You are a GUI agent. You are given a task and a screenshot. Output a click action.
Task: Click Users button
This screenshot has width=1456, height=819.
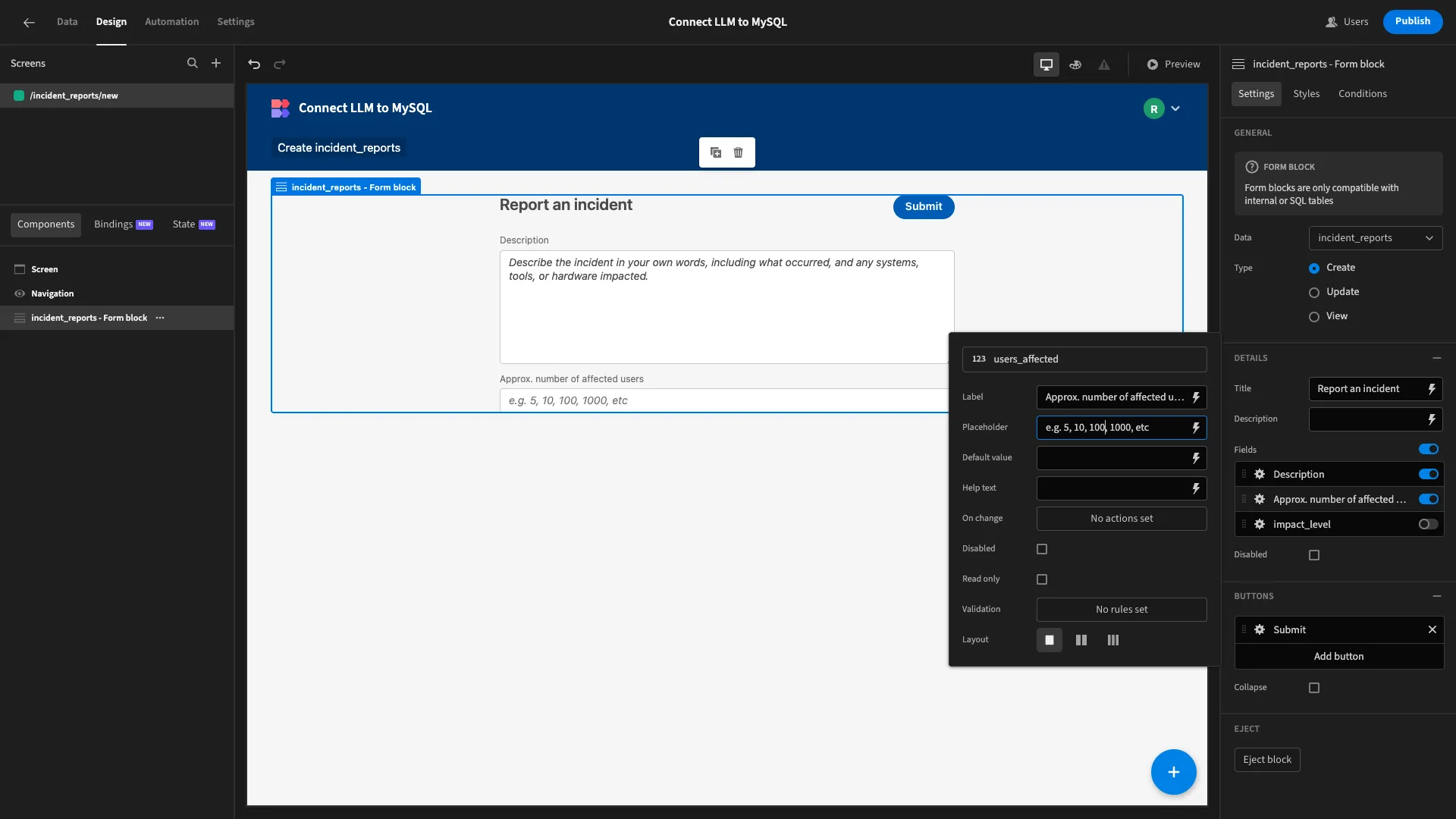point(1348,22)
